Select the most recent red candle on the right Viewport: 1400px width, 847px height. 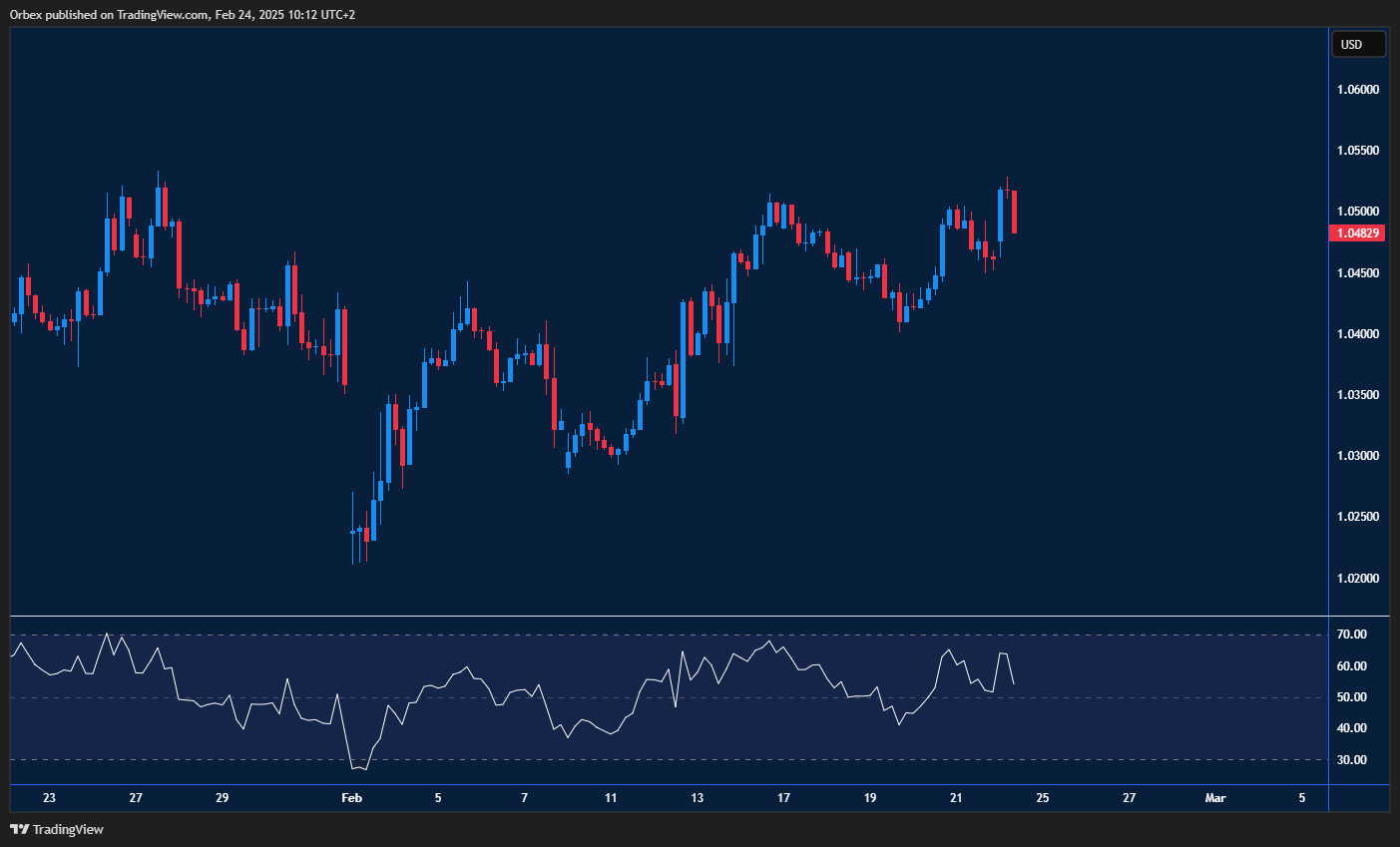(x=1014, y=210)
